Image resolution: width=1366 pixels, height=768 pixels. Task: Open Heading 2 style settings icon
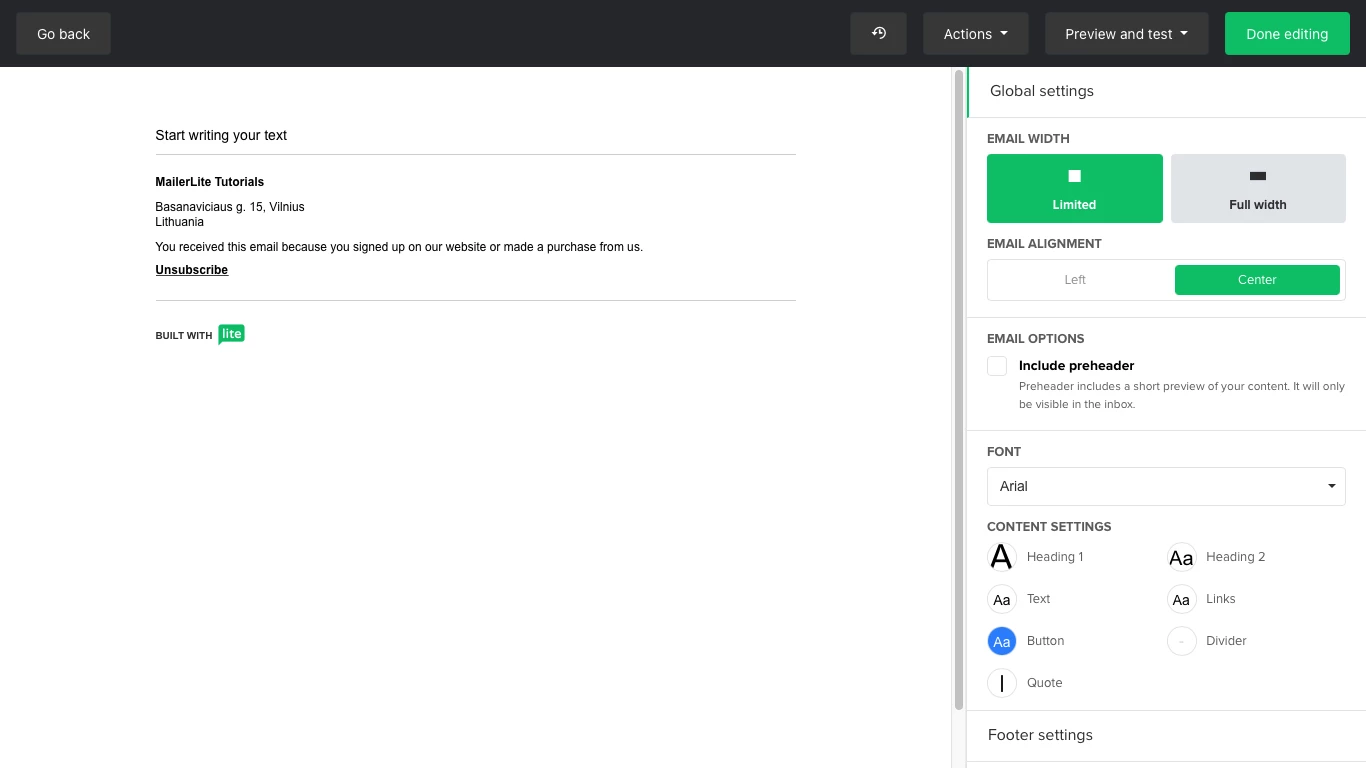pyautogui.click(x=1181, y=557)
